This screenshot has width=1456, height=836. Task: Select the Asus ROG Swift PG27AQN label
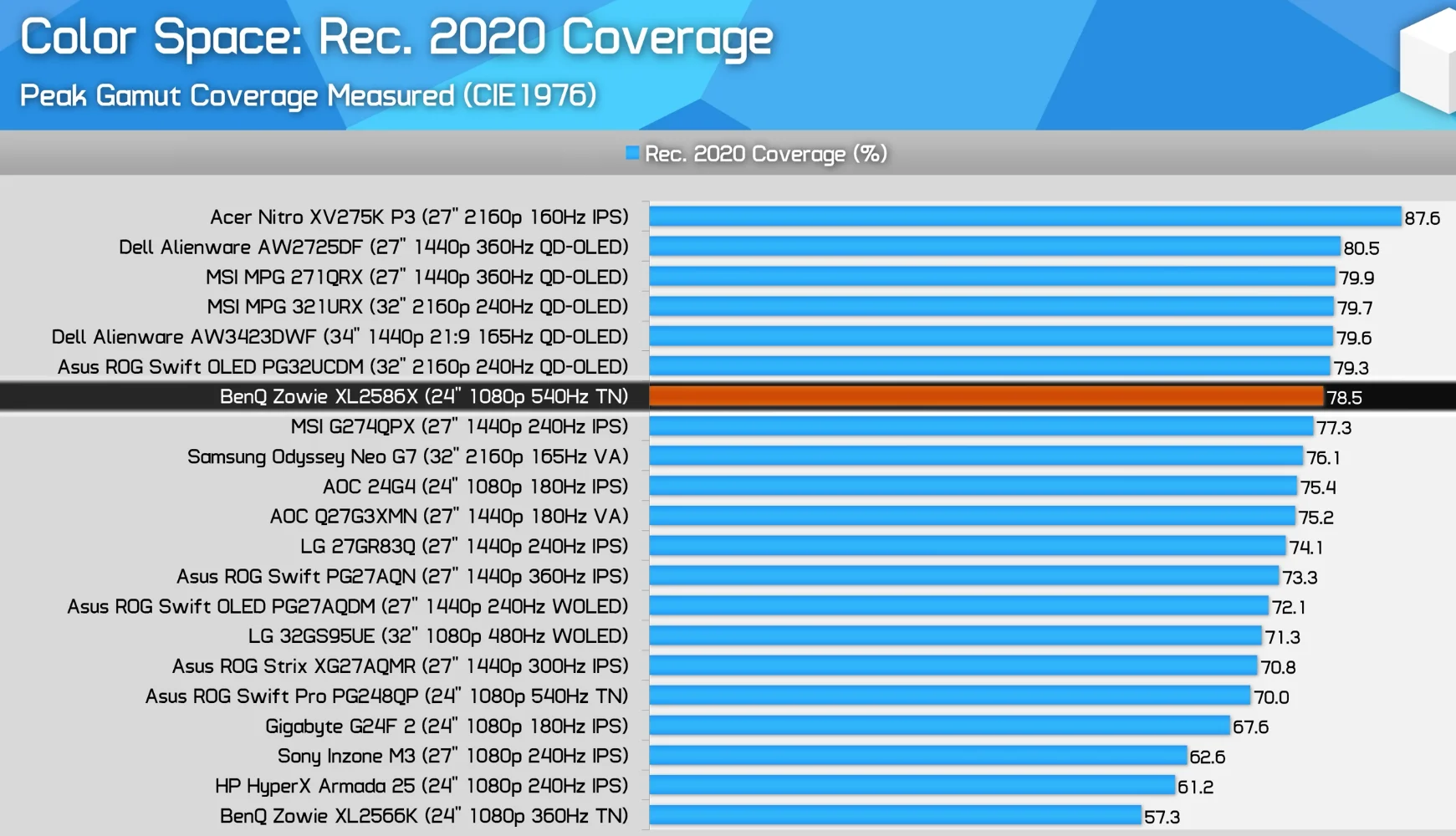pos(402,576)
